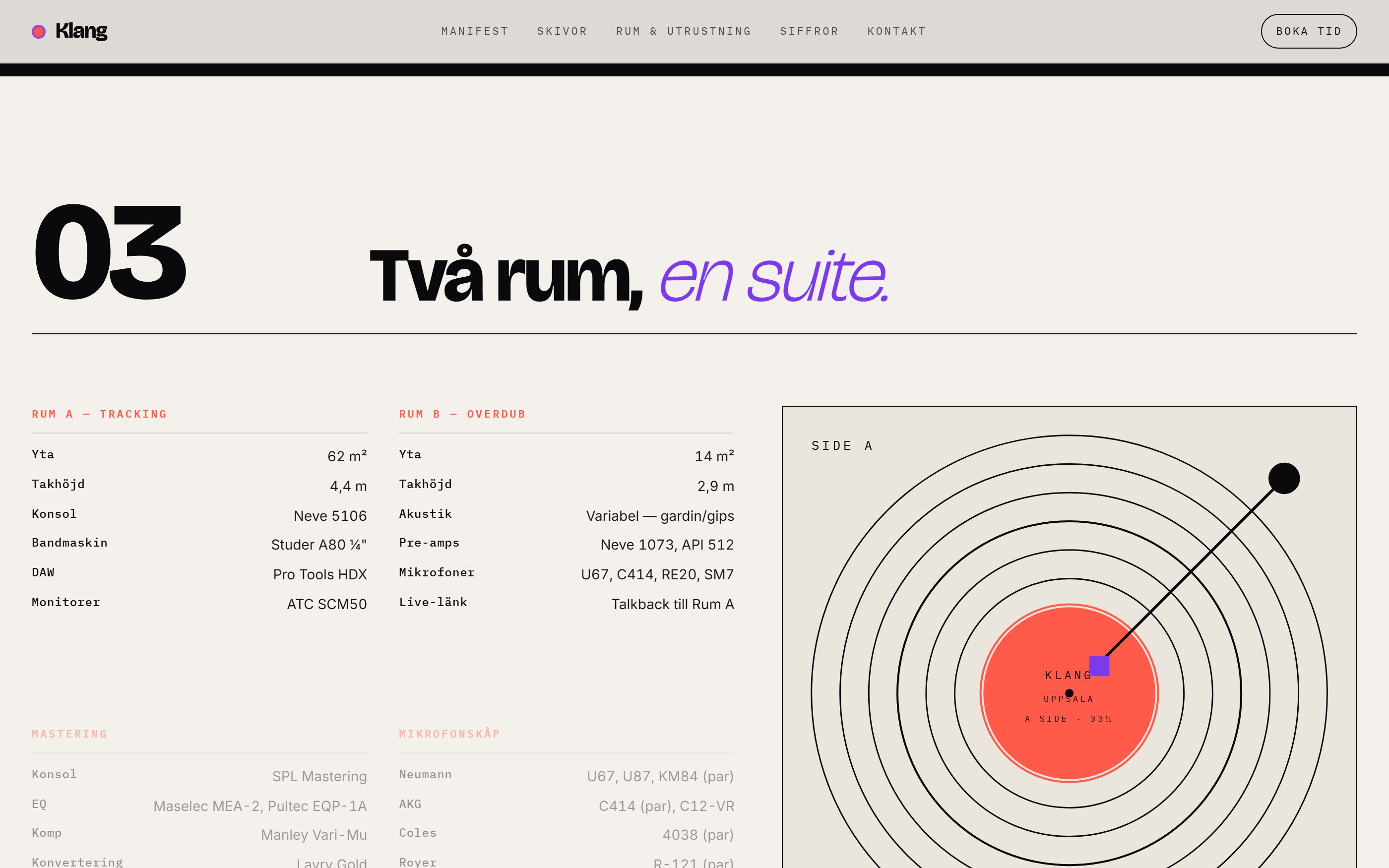Click the purple square tonearm head
Viewport: 1389px width, 868px height.
[x=1099, y=666]
